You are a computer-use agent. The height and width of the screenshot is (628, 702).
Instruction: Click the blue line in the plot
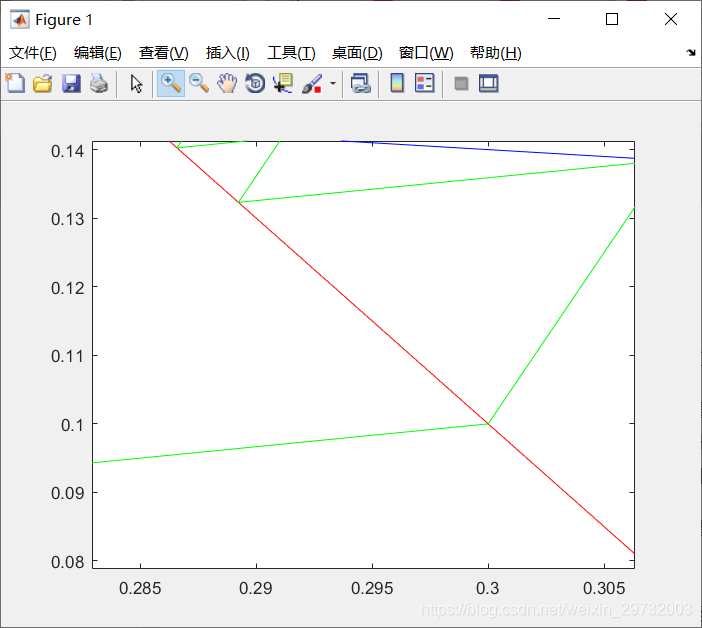point(488,149)
